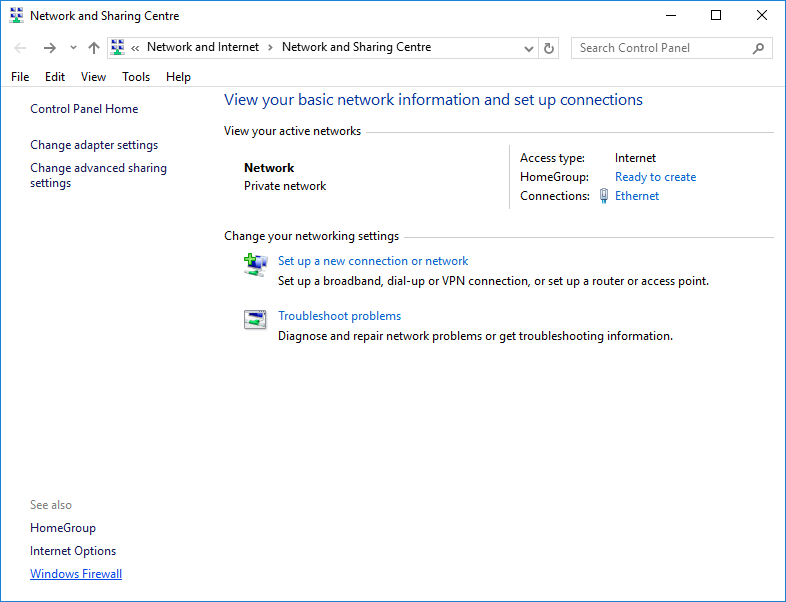Open the Tools menu
786x602 pixels.
click(136, 77)
